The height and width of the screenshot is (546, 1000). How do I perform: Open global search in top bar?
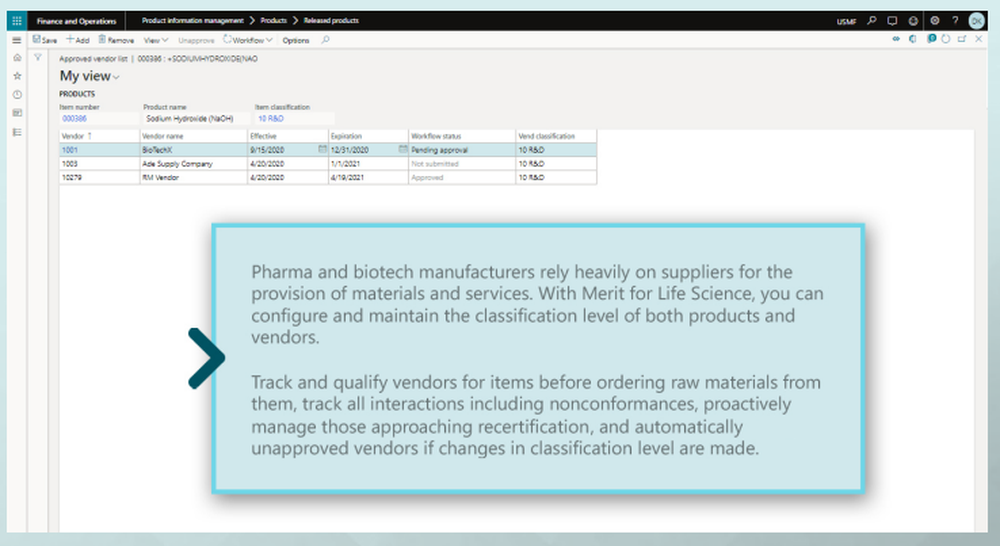(x=872, y=20)
